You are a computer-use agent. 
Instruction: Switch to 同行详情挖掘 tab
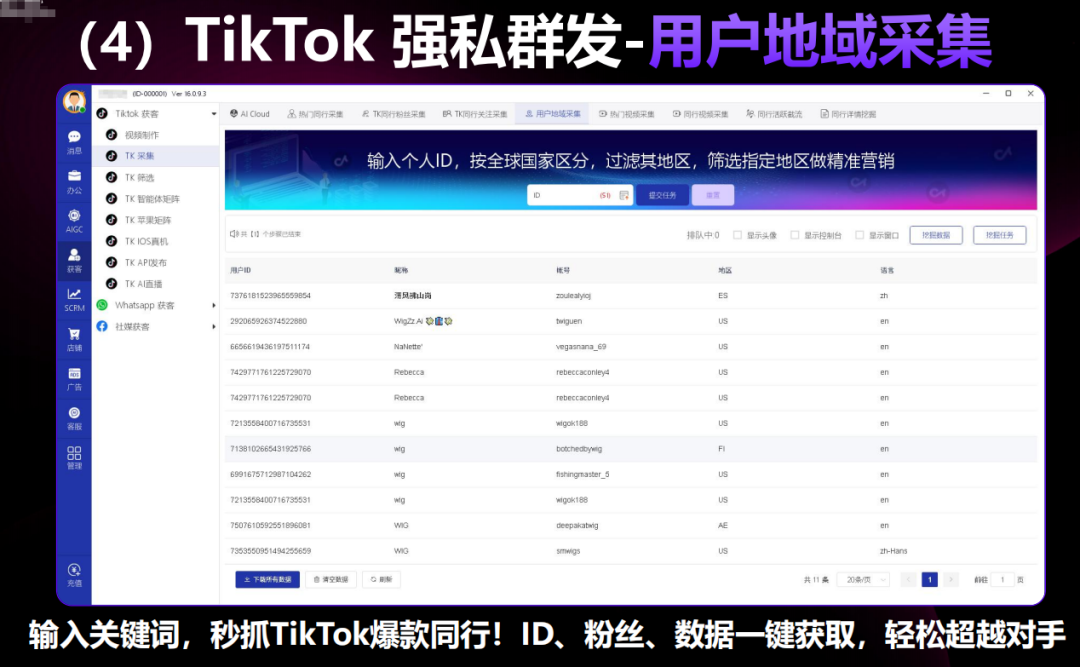pyautogui.click(x=848, y=114)
